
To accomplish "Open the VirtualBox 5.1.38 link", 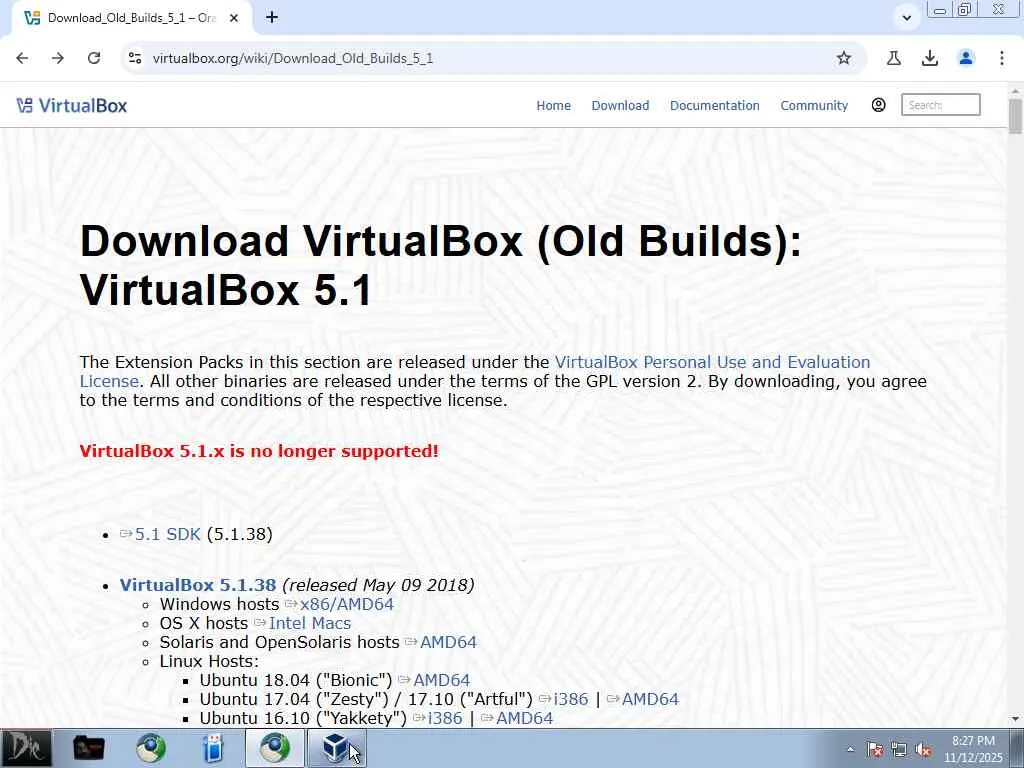I will click(197, 584).
